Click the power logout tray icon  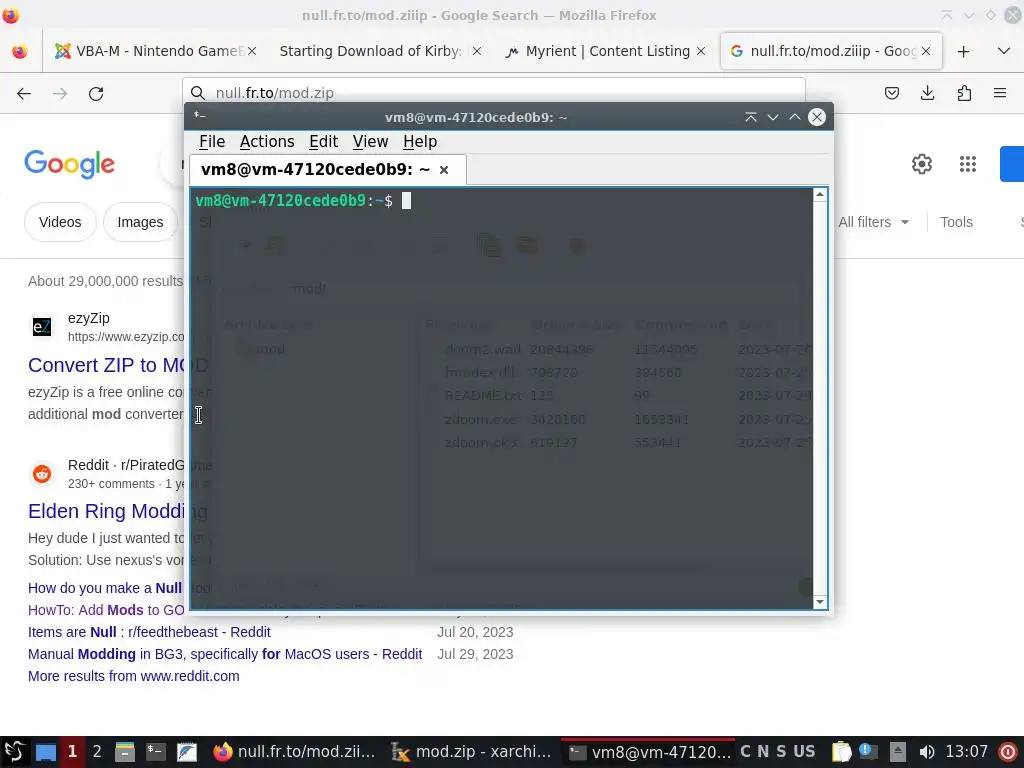(x=1008, y=752)
